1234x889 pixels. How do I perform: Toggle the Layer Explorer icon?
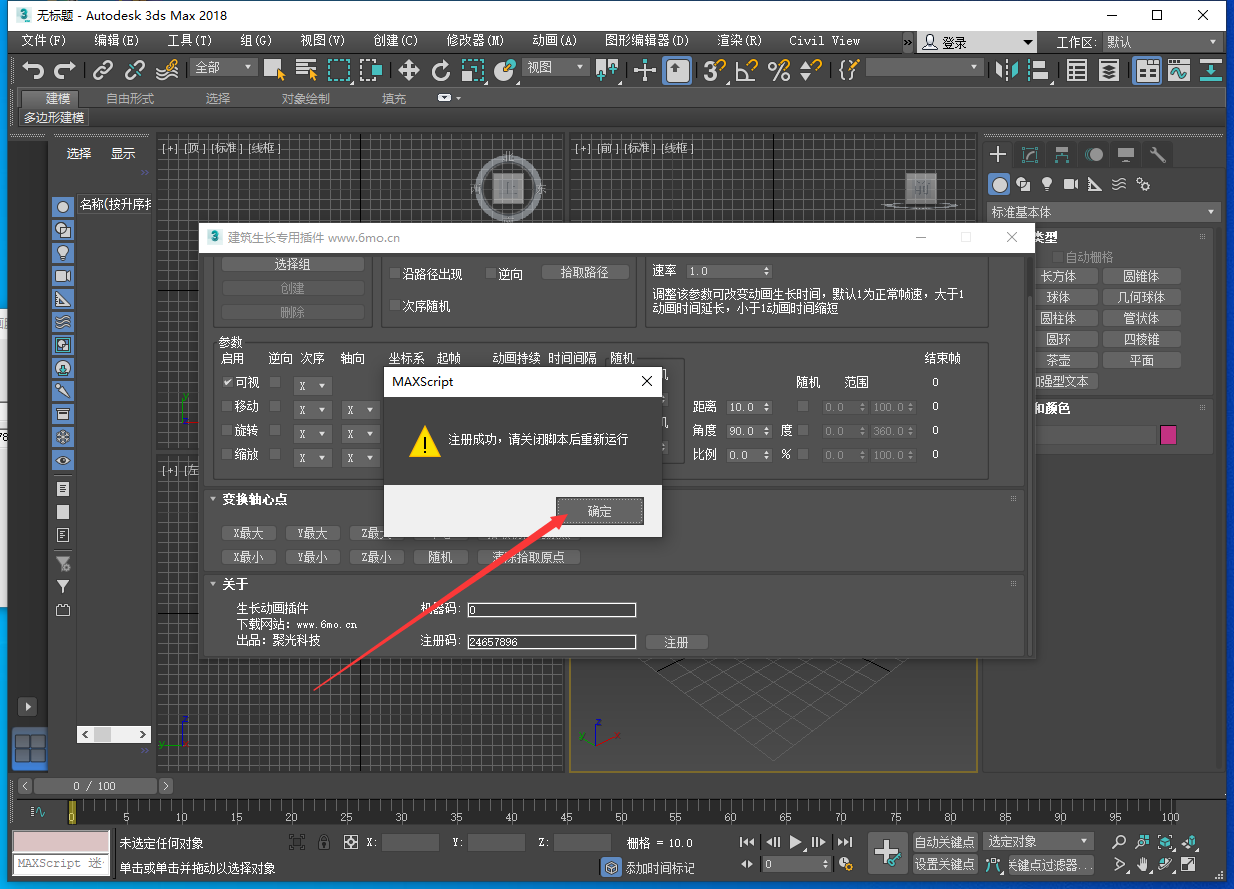pyautogui.click(x=1109, y=70)
